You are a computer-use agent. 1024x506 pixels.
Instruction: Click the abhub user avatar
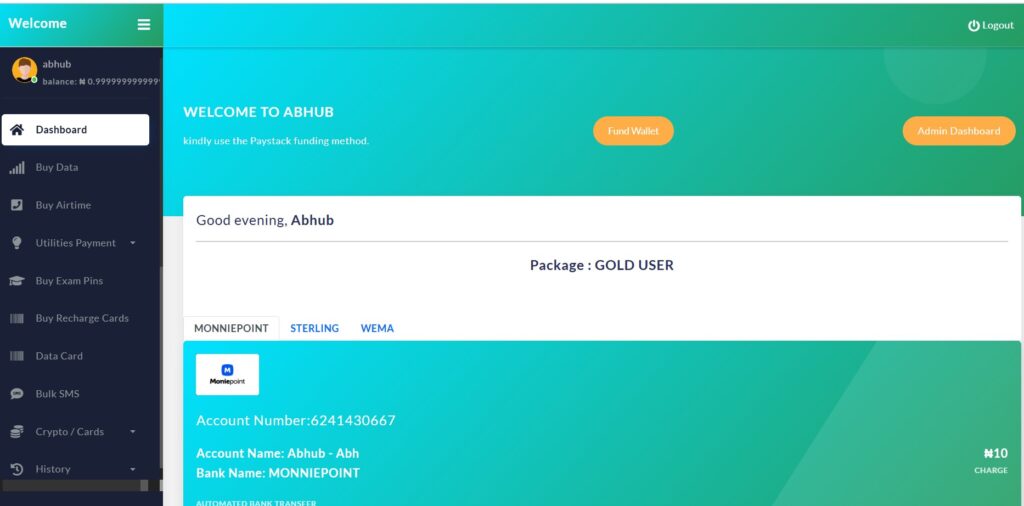pos(25,70)
